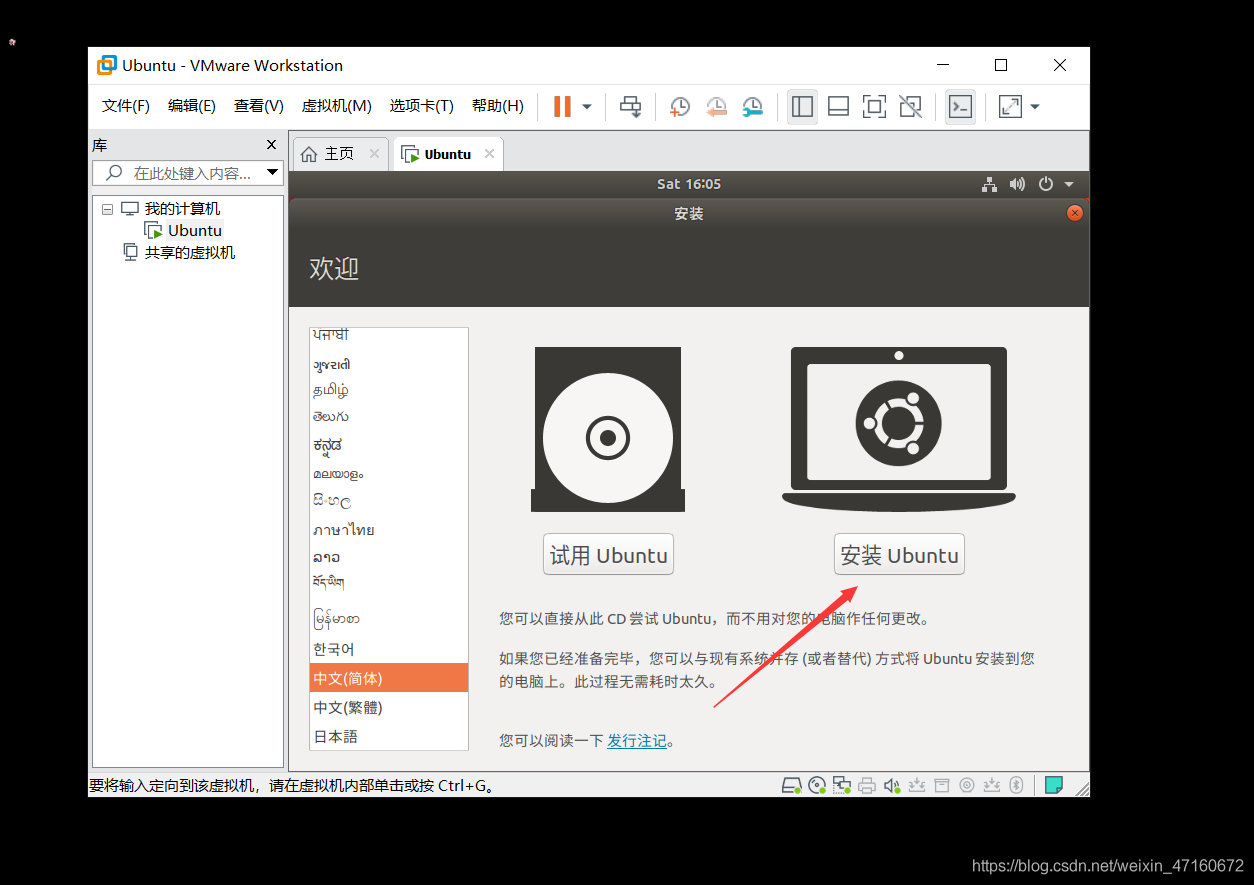Toggle the thumbnail bar view icon
This screenshot has width=1254, height=885.
[838, 106]
